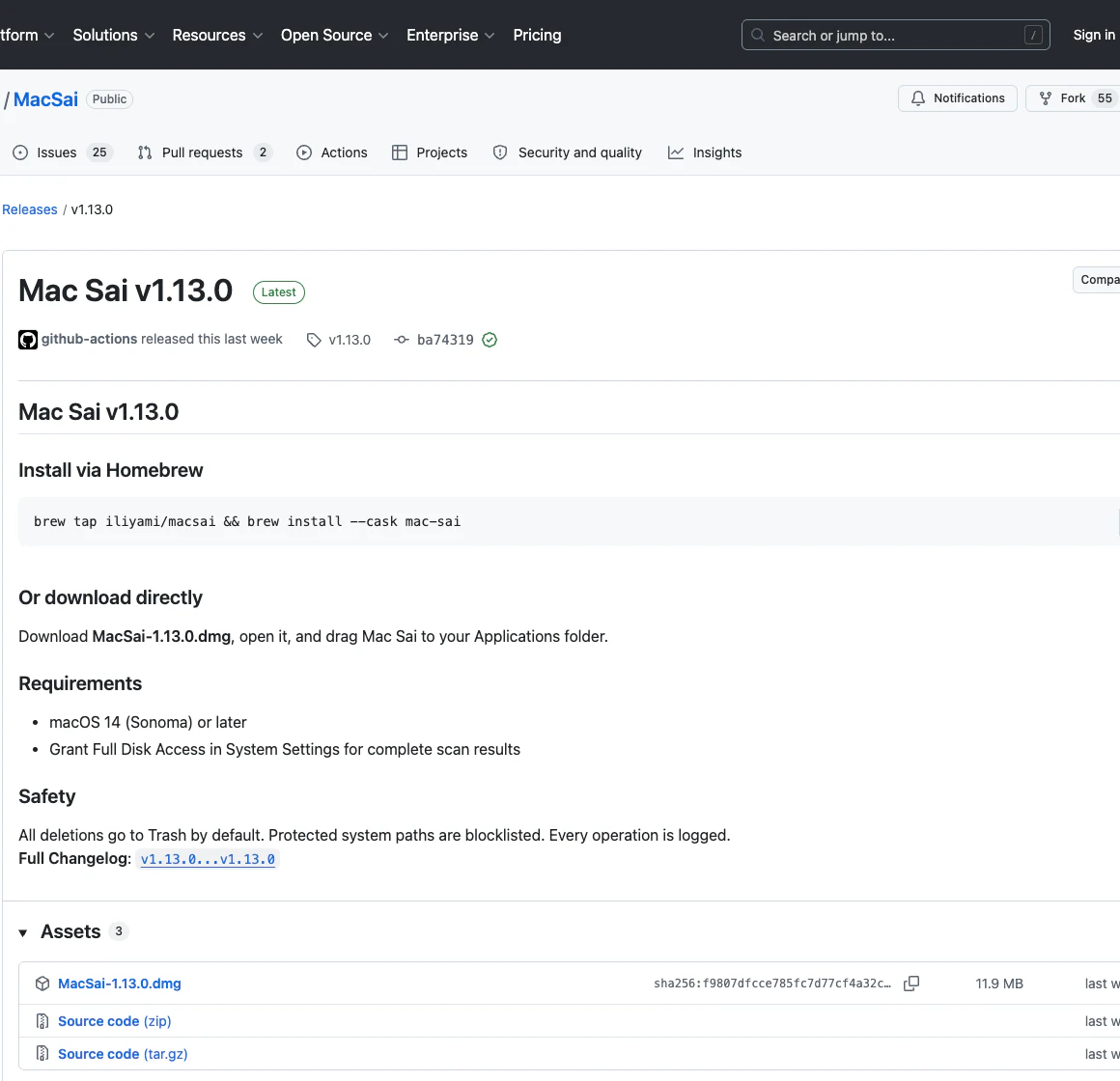
Task: Click the Compare button
Action: (1097, 279)
